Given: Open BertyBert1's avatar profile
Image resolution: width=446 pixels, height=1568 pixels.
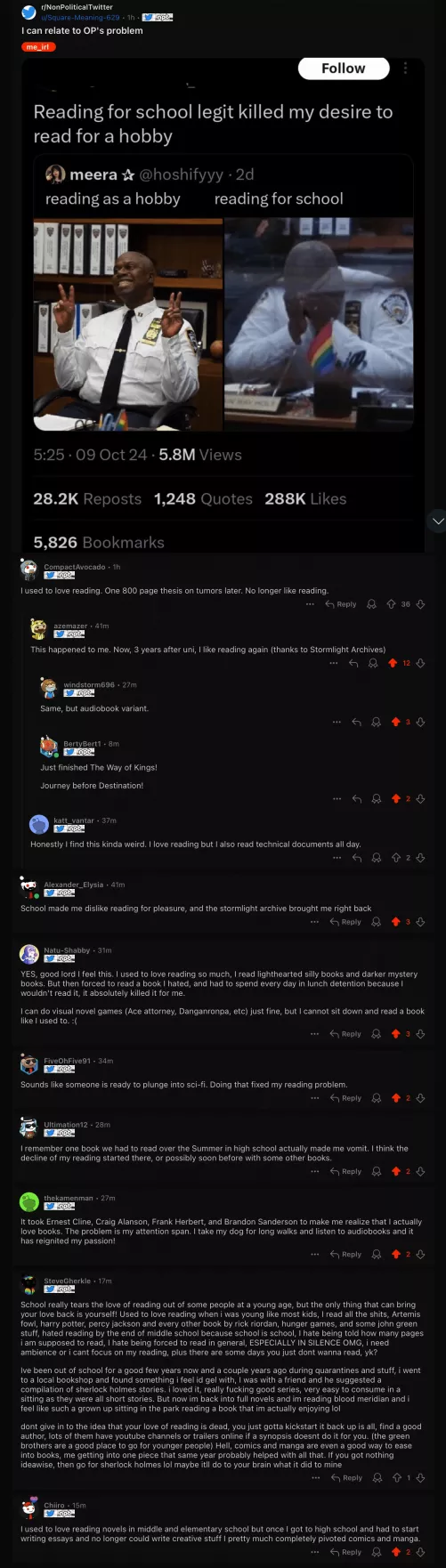Looking at the screenshot, I should point(49,746).
